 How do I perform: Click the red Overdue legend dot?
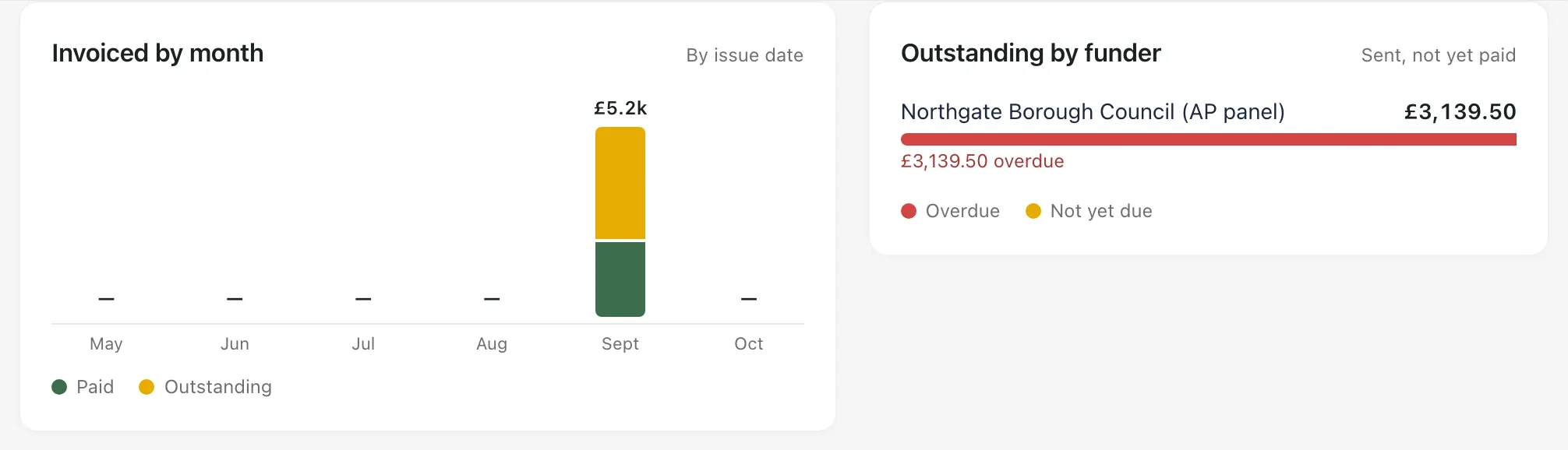click(x=909, y=211)
